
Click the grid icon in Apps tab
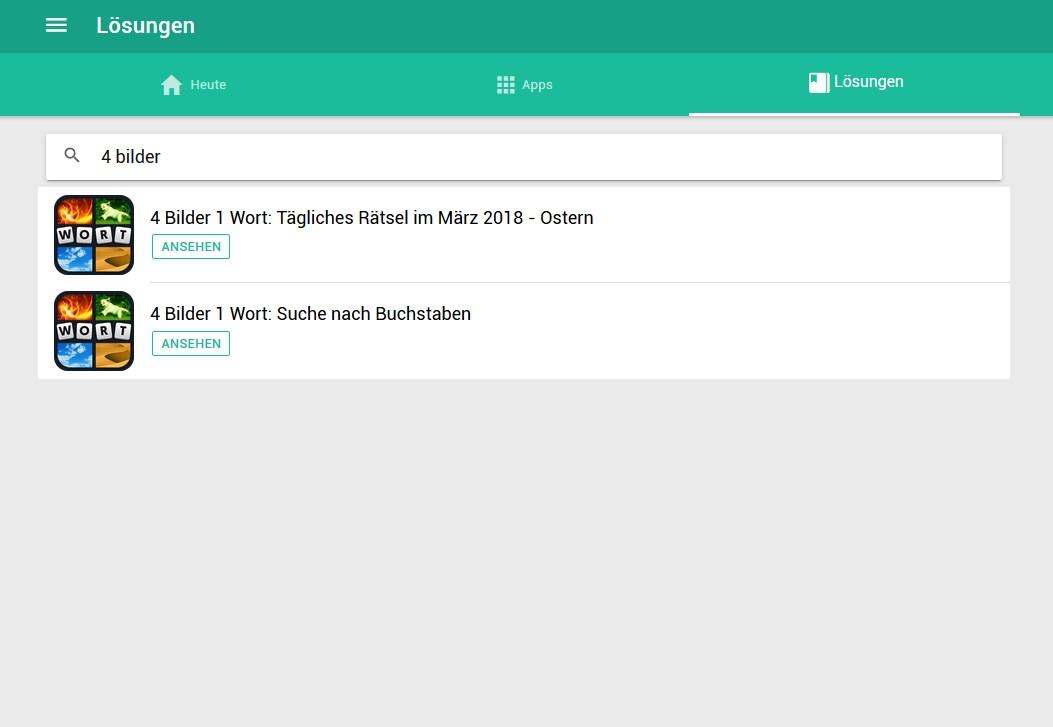click(x=506, y=85)
